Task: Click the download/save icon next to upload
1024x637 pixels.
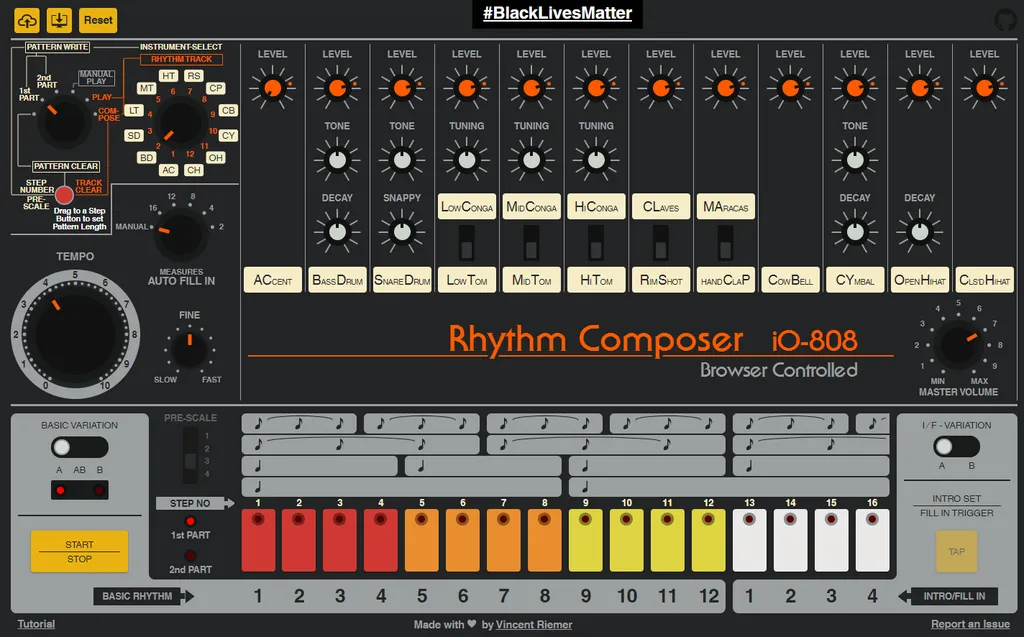Action: click(59, 20)
